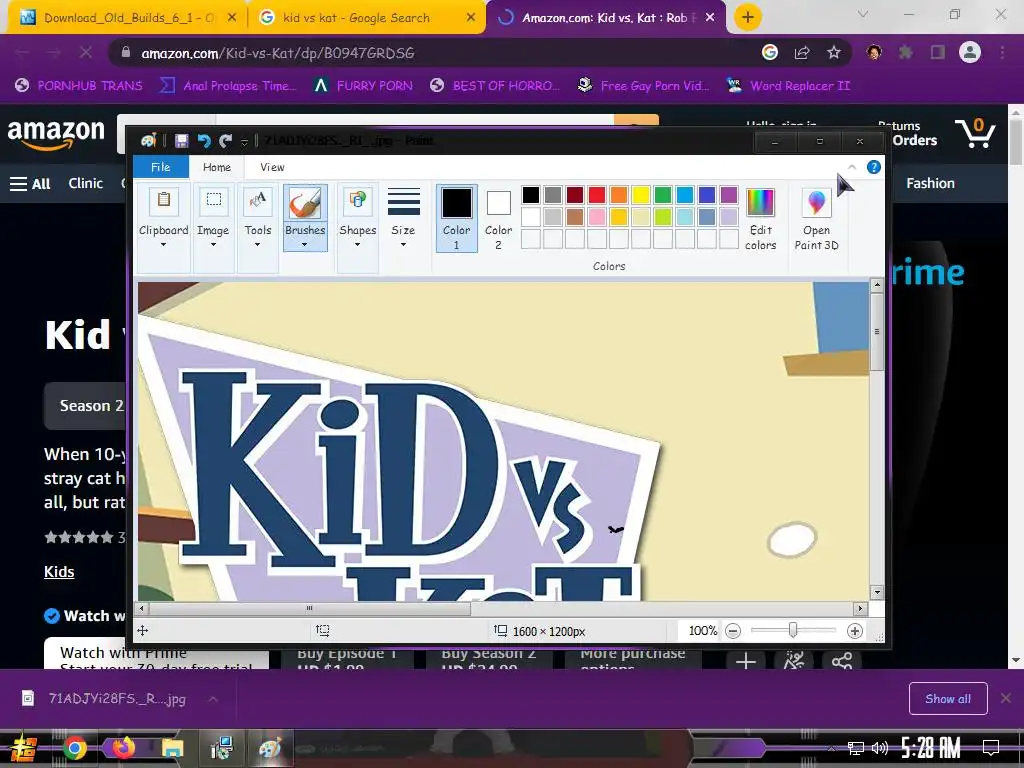Click the Clipboard paste icon

pos(164,202)
